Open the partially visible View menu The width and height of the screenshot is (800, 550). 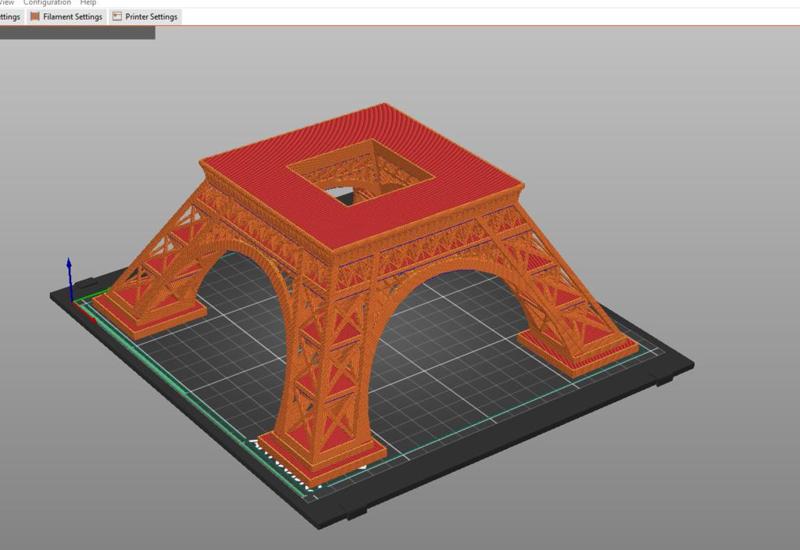[7, 3]
